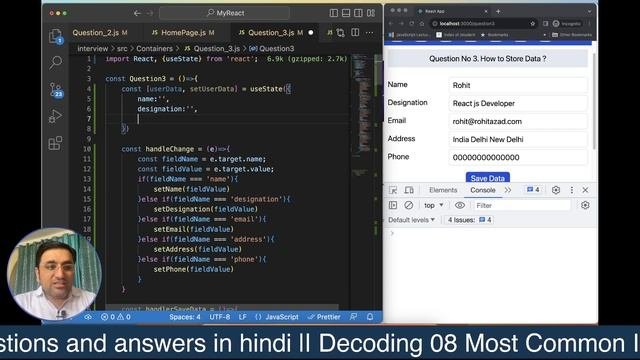Reload the page in Chrome
This screenshot has height=360, width=640.
411,24
